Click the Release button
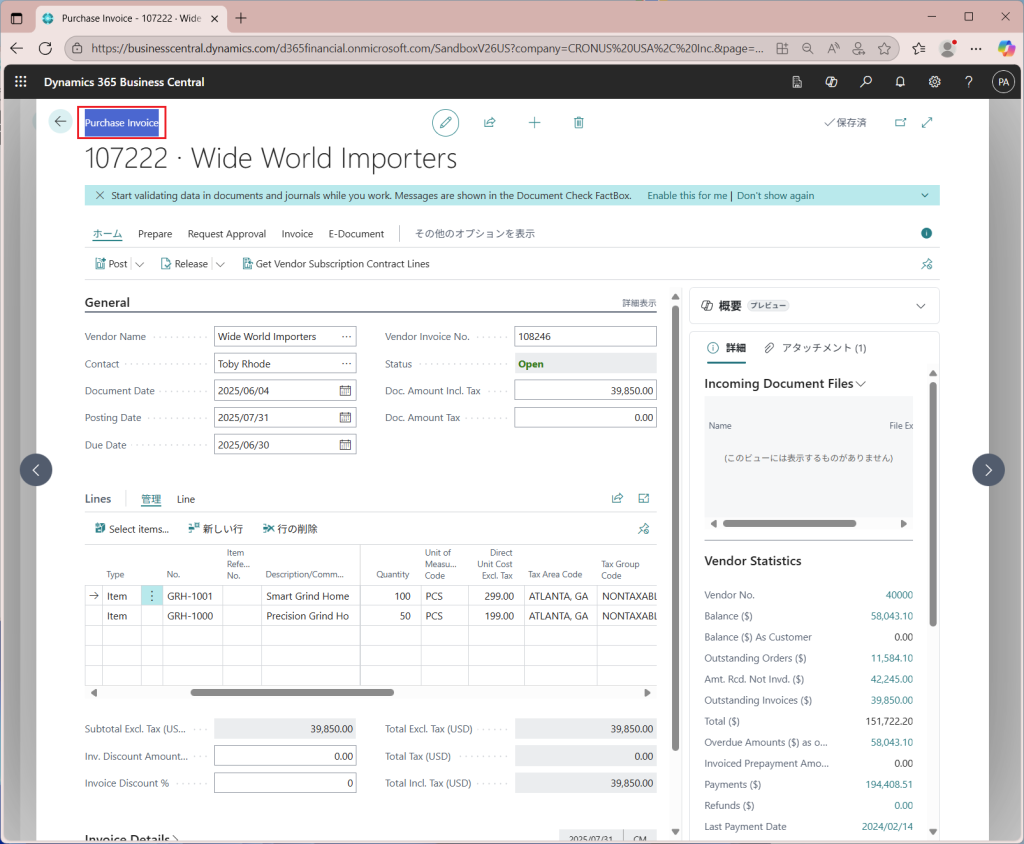 (x=184, y=264)
